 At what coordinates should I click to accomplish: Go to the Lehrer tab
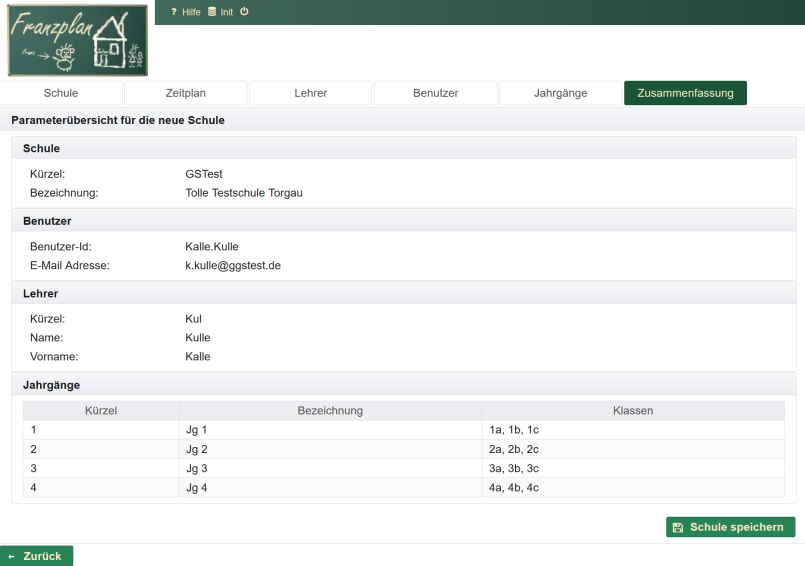click(x=310, y=93)
